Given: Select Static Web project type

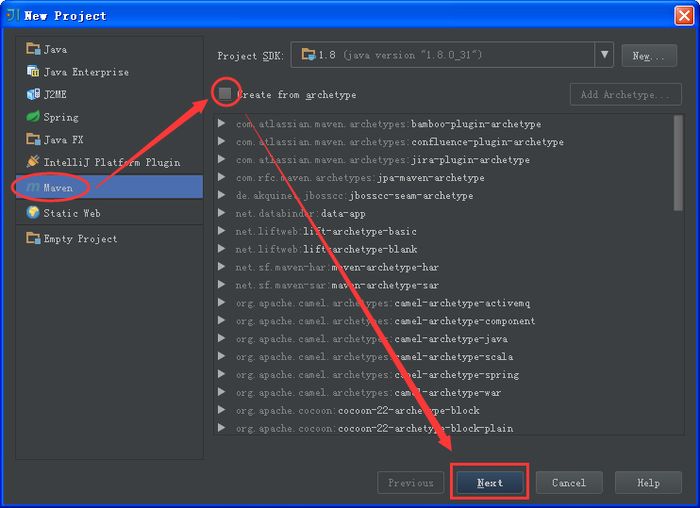Looking at the screenshot, I should pyautogui.click(x=109, y=213).
